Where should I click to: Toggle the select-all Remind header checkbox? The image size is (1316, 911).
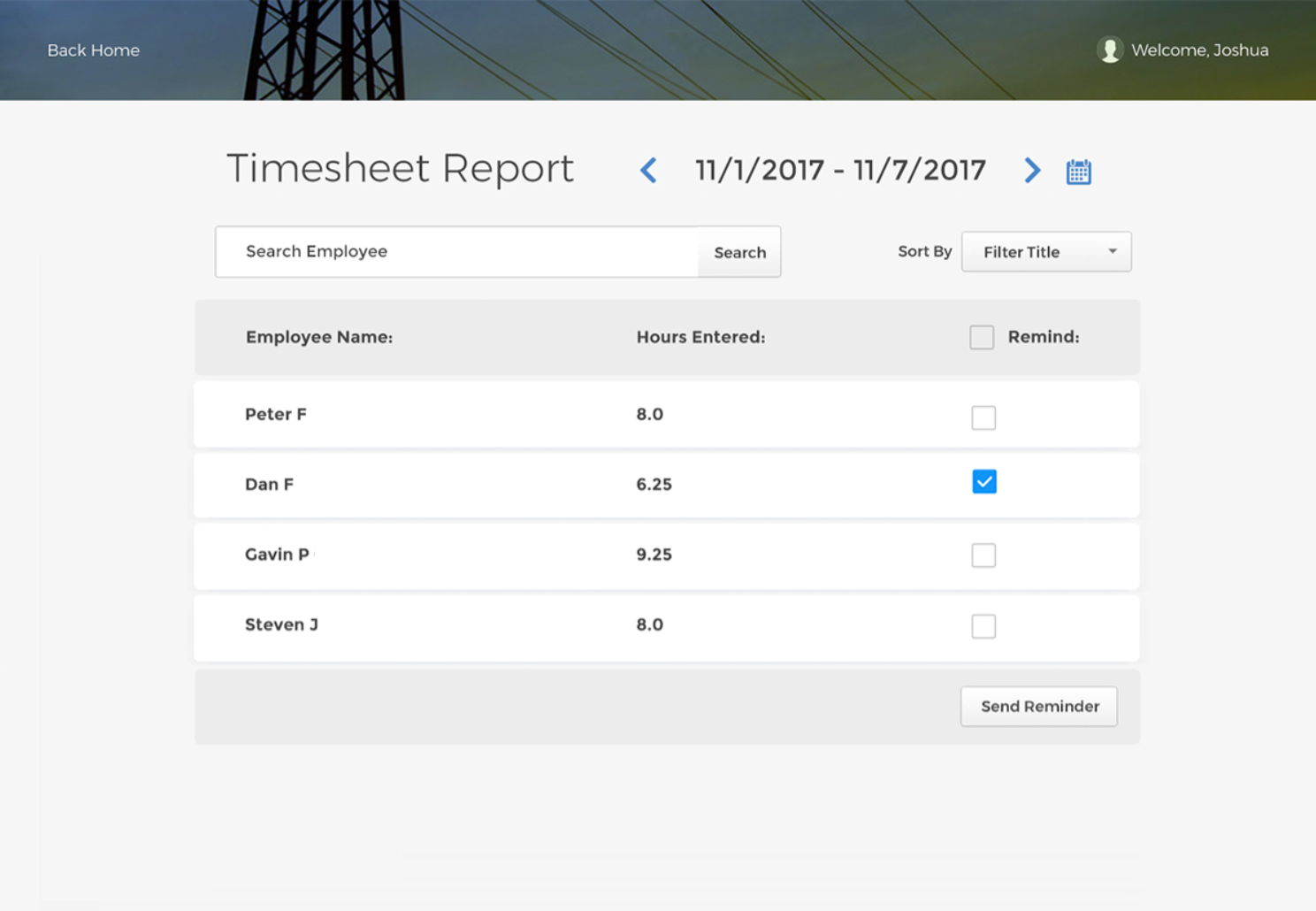pyautogui.click(x=982, y=337)
